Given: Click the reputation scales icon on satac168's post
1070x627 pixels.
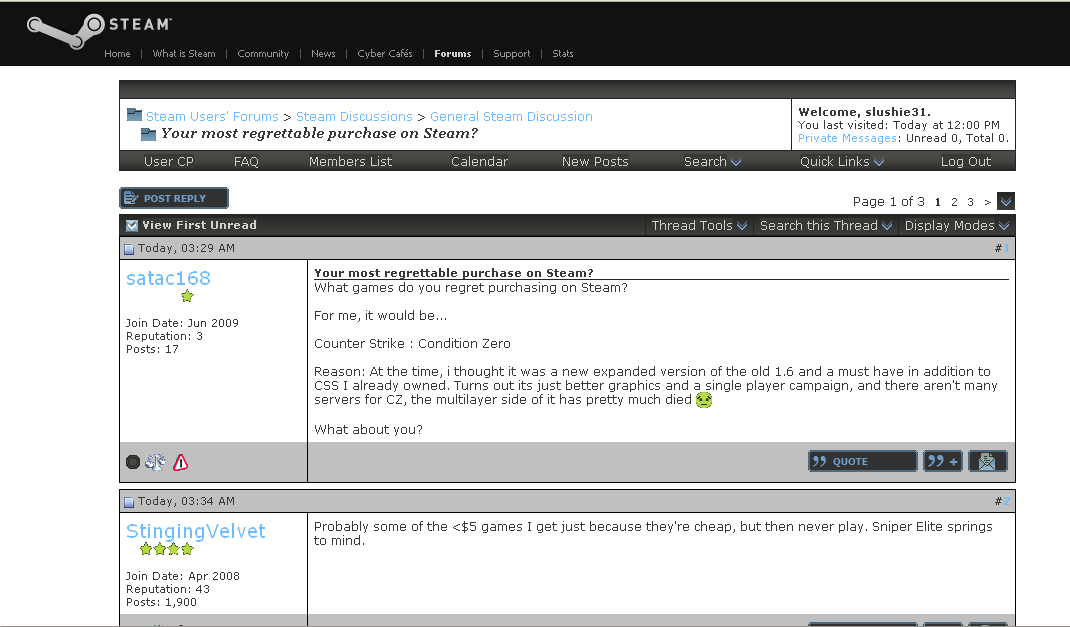Looking at the screenshot, I should click(155, 462).
